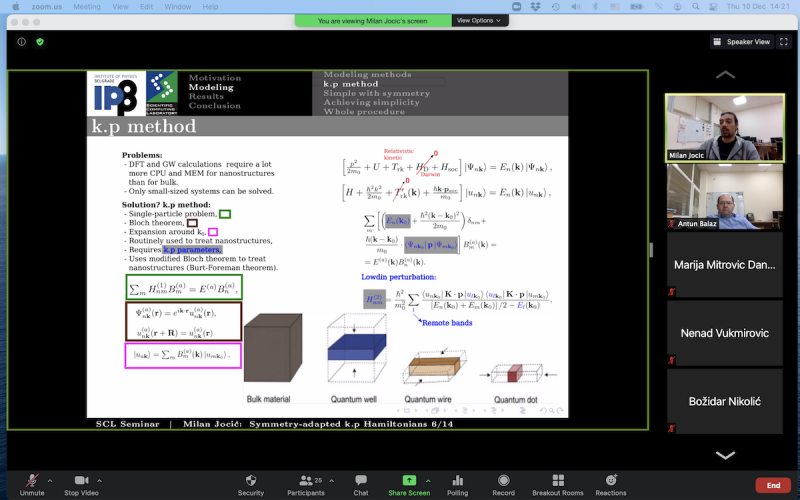Open the View Options dropdown
Image resolution: width=800 pixels, height=500 pixels.
(481, 20)
